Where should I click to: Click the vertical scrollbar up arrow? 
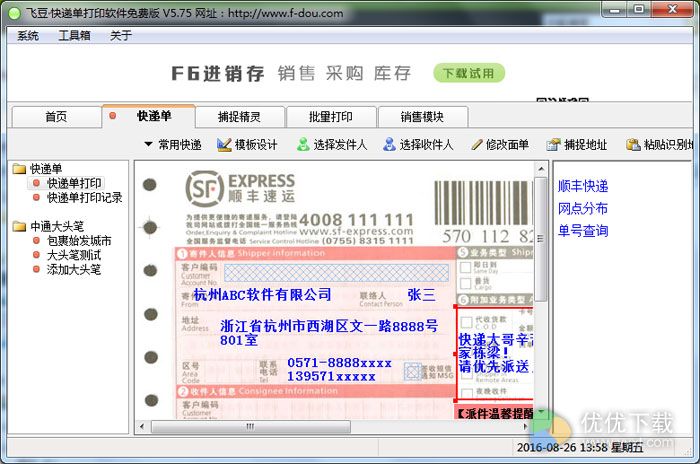(541, 169)
